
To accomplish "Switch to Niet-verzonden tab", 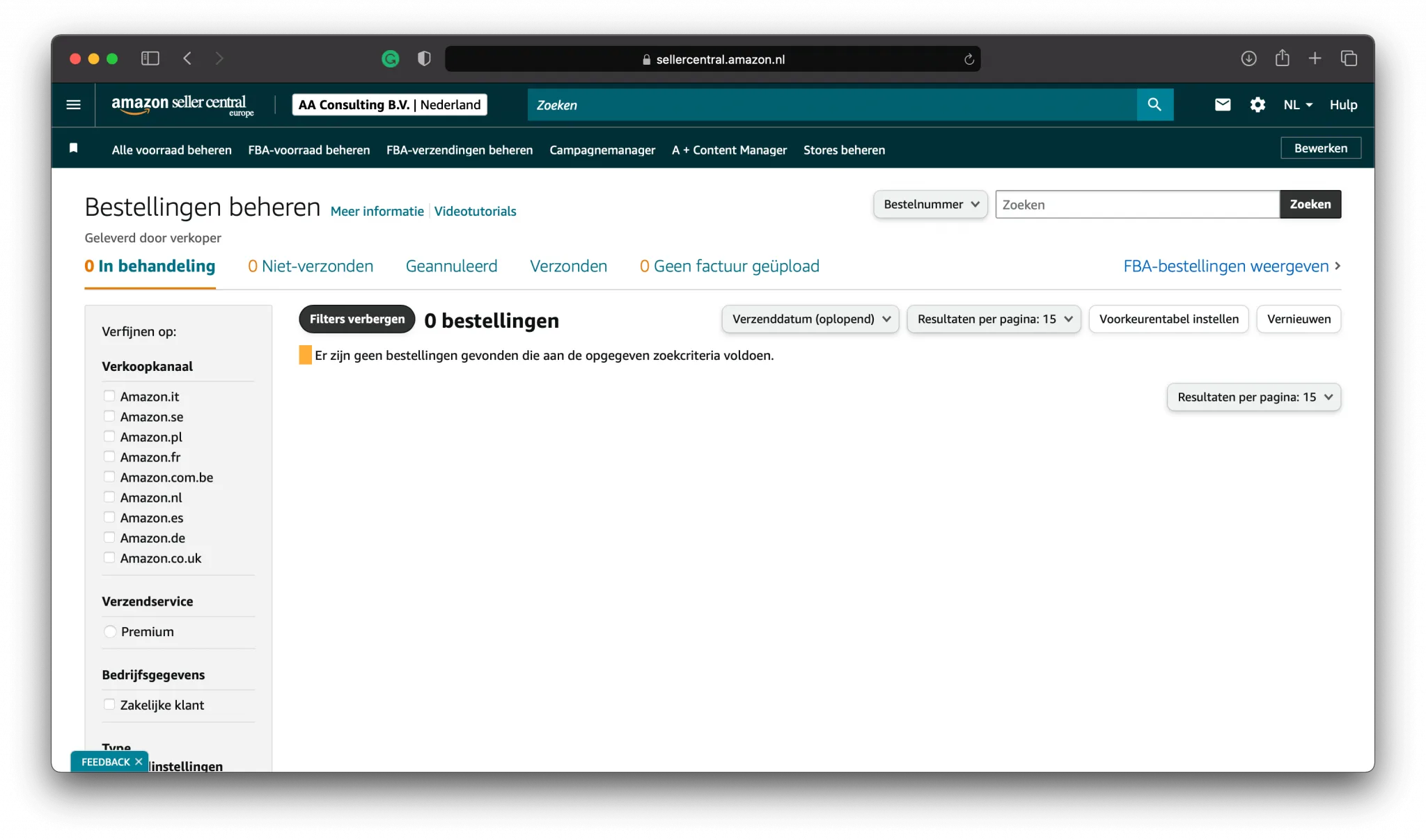I will [x=311, y=266].
